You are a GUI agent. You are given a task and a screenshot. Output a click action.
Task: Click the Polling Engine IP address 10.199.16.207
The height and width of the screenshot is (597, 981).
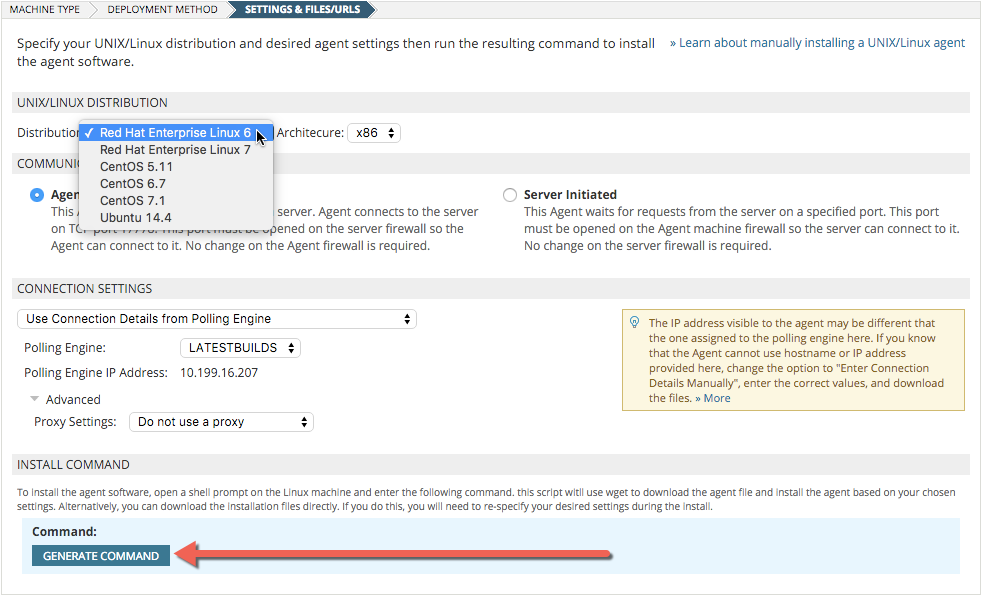pos(219,372)
